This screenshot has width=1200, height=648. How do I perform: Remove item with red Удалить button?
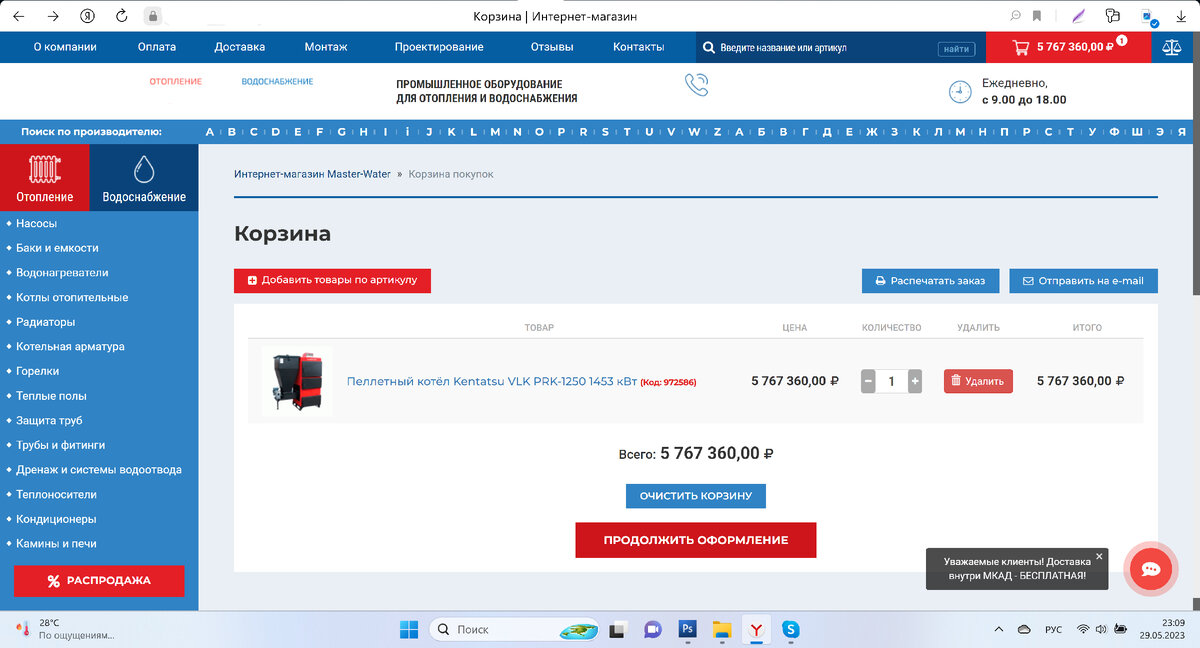click(x=978, y=381)
